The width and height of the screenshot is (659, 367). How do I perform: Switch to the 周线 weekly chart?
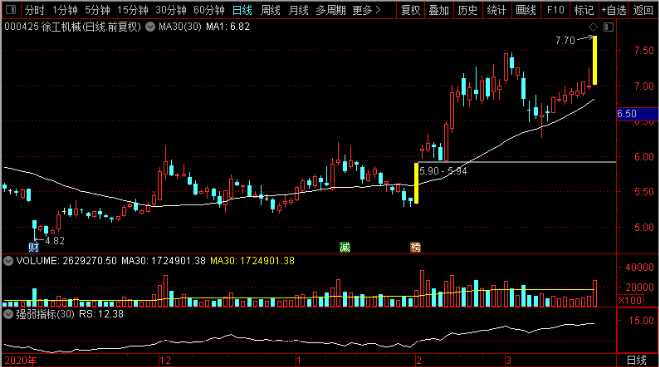click(x=270, y=10)
